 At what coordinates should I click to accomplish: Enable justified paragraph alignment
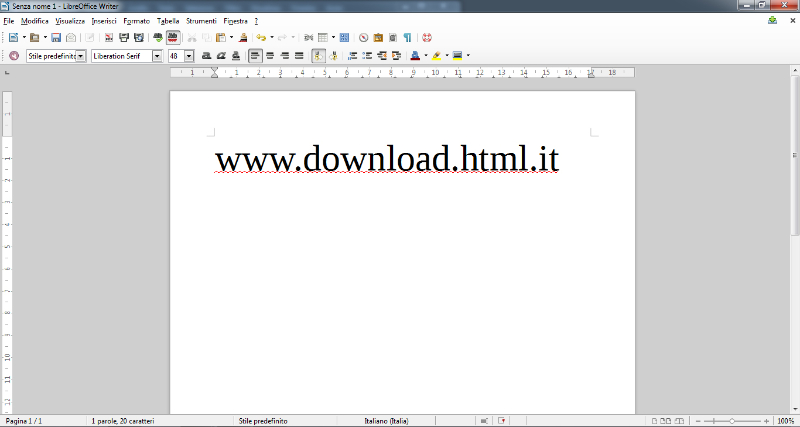coord(299,56)
